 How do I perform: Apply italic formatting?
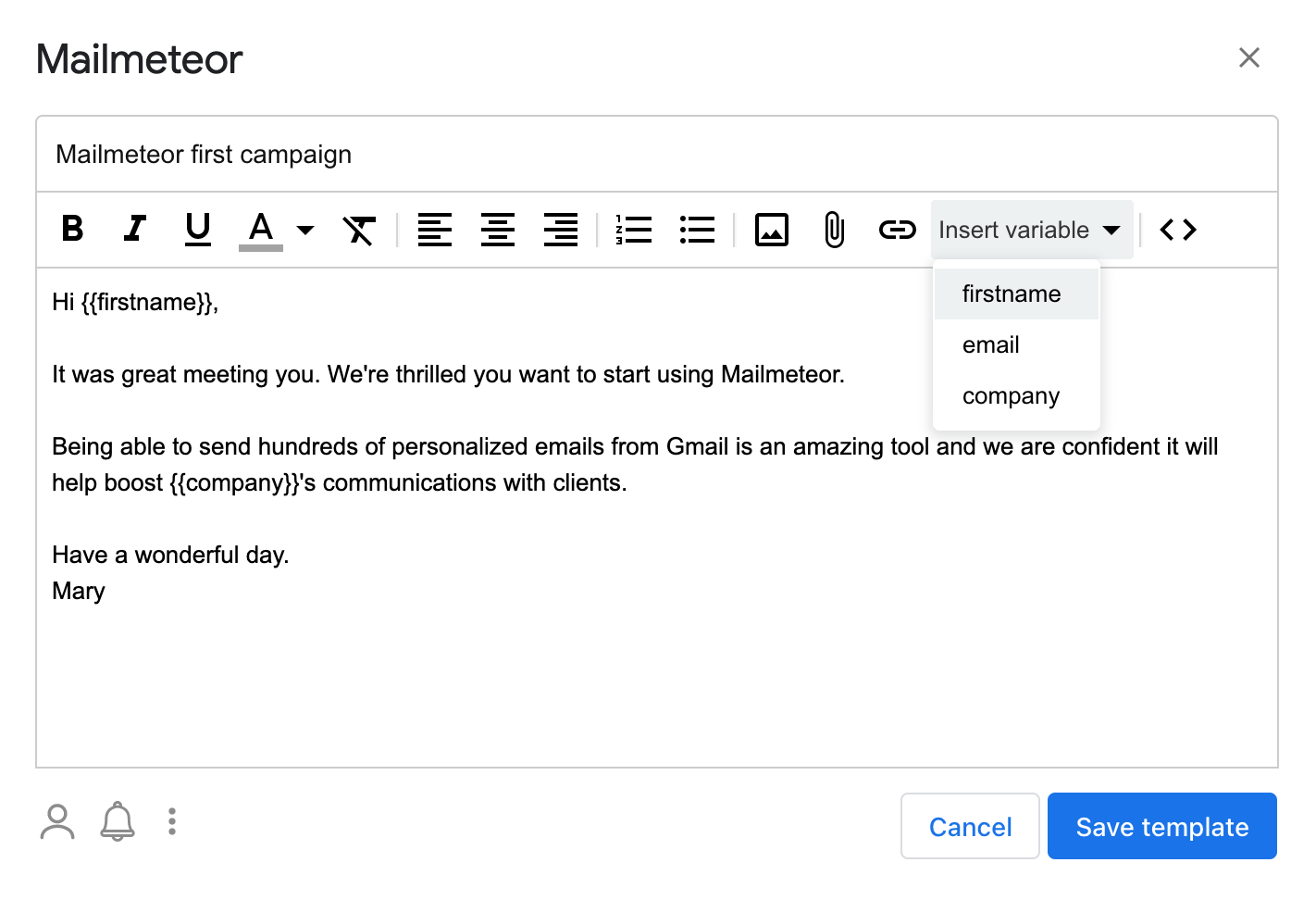coord(135,229)
